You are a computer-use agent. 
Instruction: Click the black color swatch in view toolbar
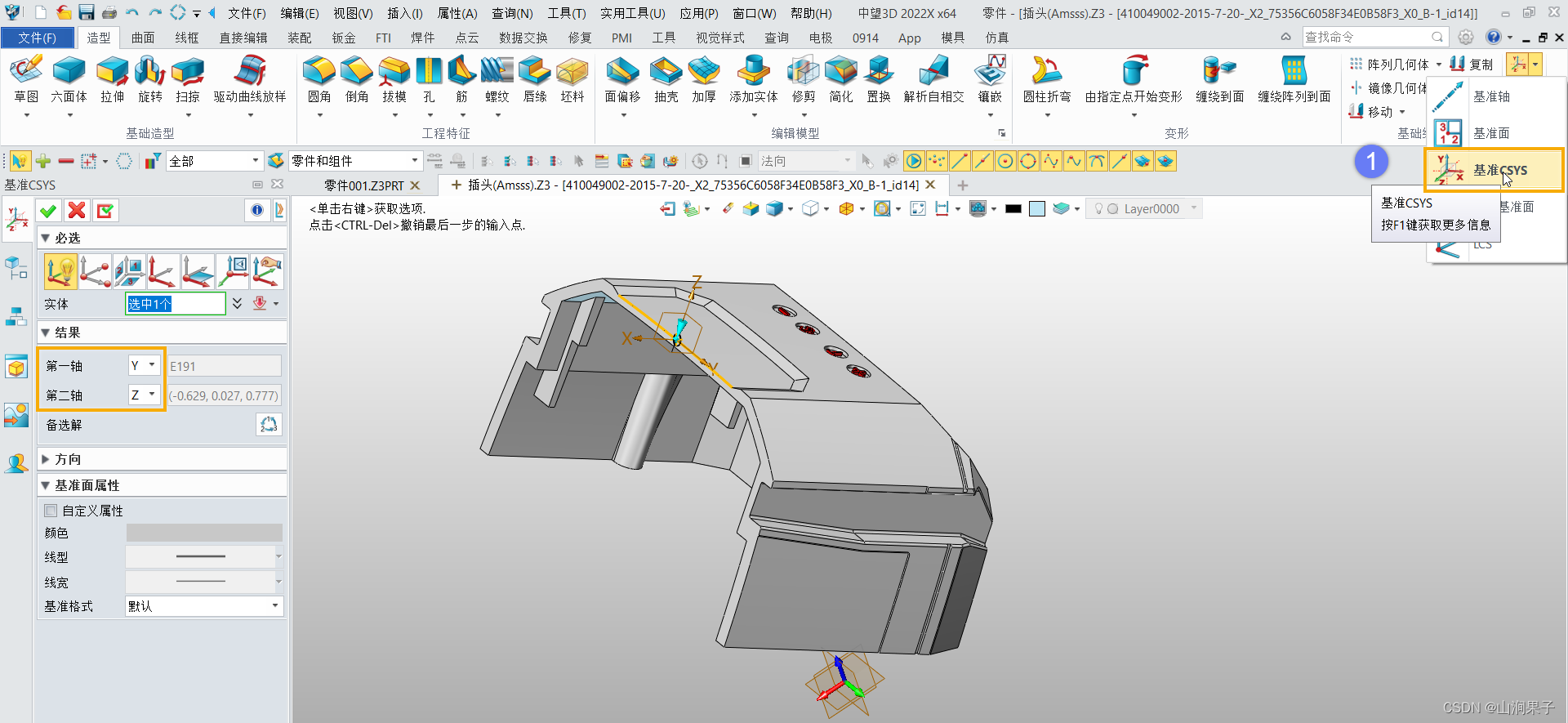pos(1013,209)
